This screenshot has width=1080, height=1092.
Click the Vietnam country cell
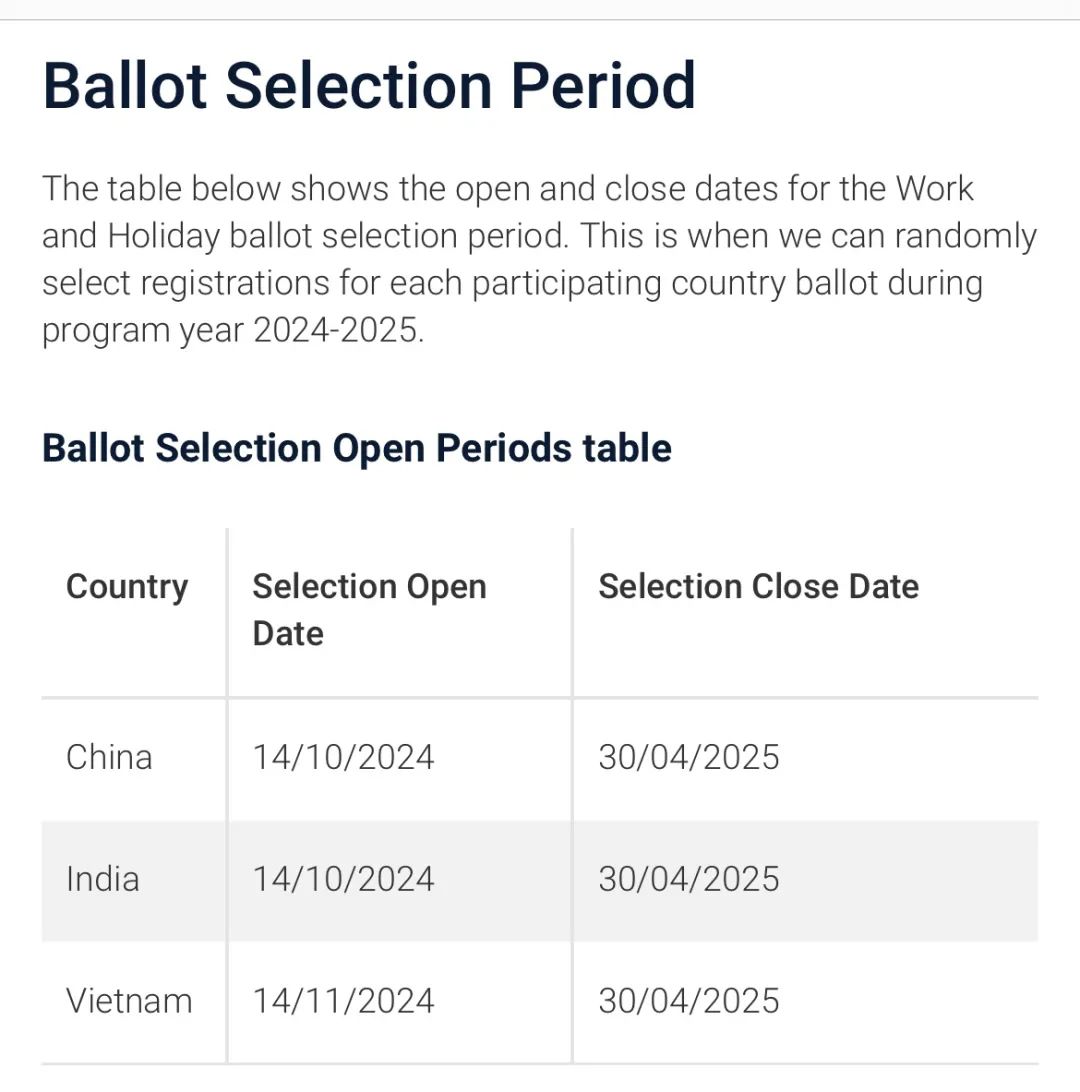(129, 1001)
